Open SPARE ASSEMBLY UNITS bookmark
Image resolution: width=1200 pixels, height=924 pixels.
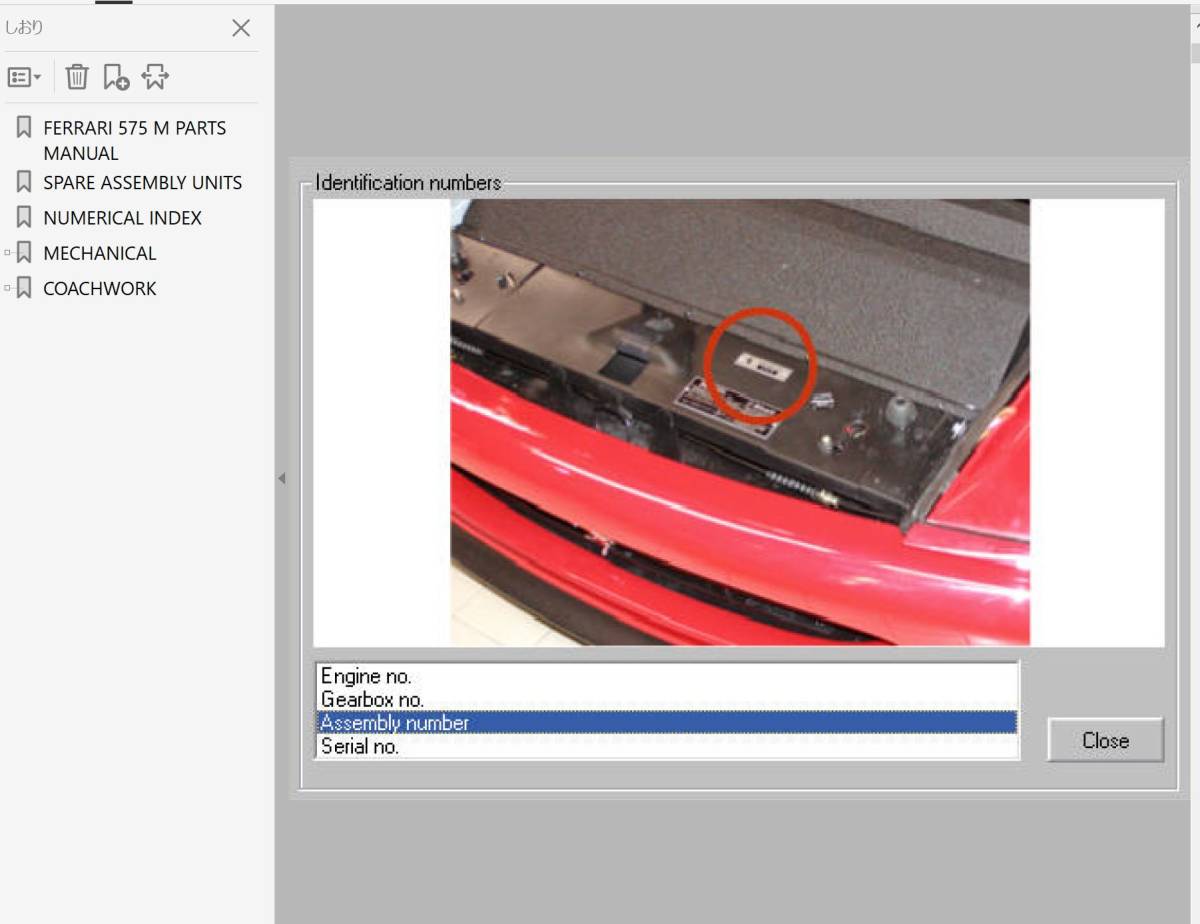(142, 183)
